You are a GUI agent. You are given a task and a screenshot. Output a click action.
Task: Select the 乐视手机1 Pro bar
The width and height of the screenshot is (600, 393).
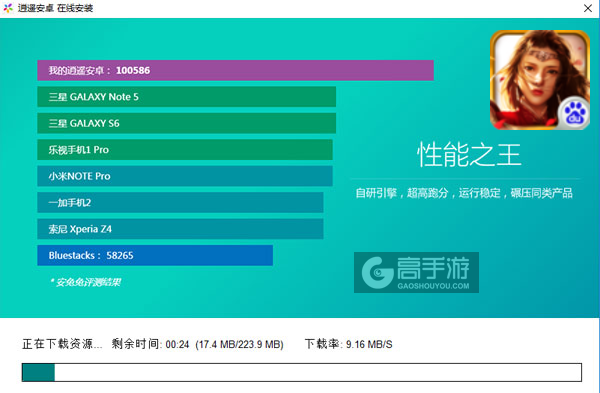click(x=185, y=150)
